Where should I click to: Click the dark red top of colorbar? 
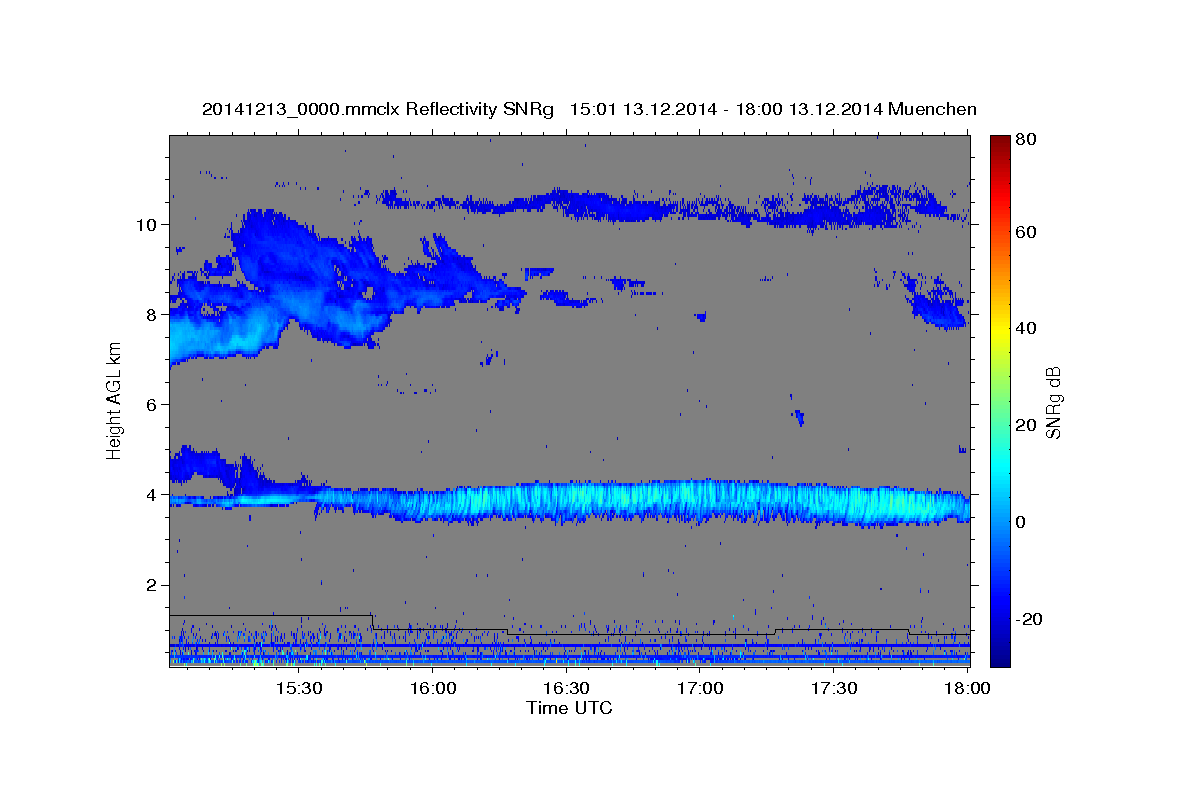[1000, 143]
